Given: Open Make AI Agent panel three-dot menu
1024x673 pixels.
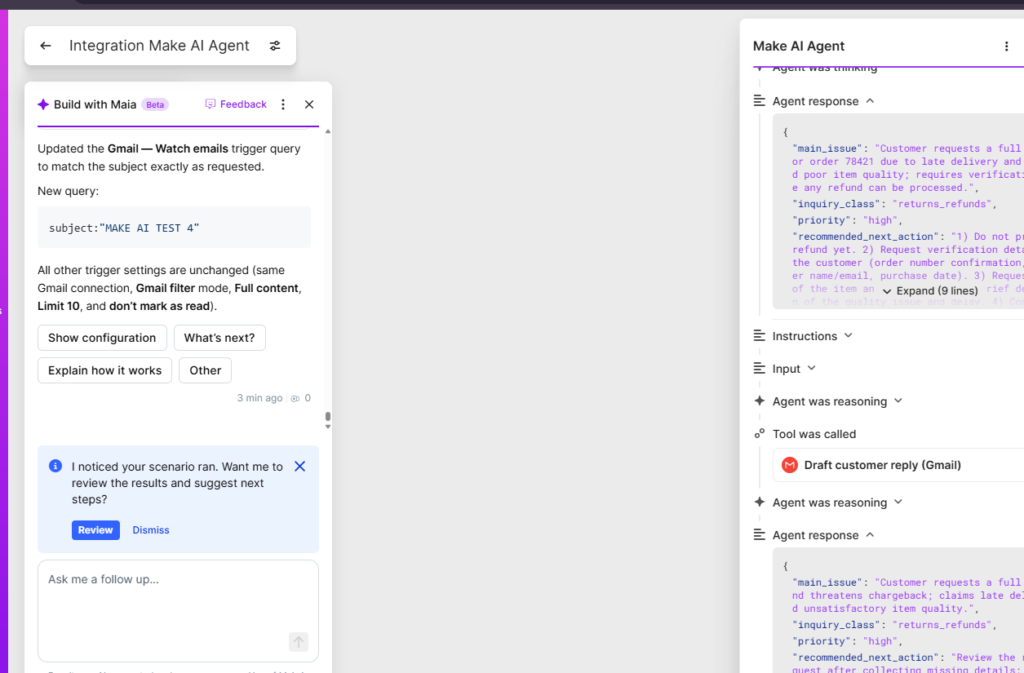Looking at the screenshot, I should tap(1006, 46).
